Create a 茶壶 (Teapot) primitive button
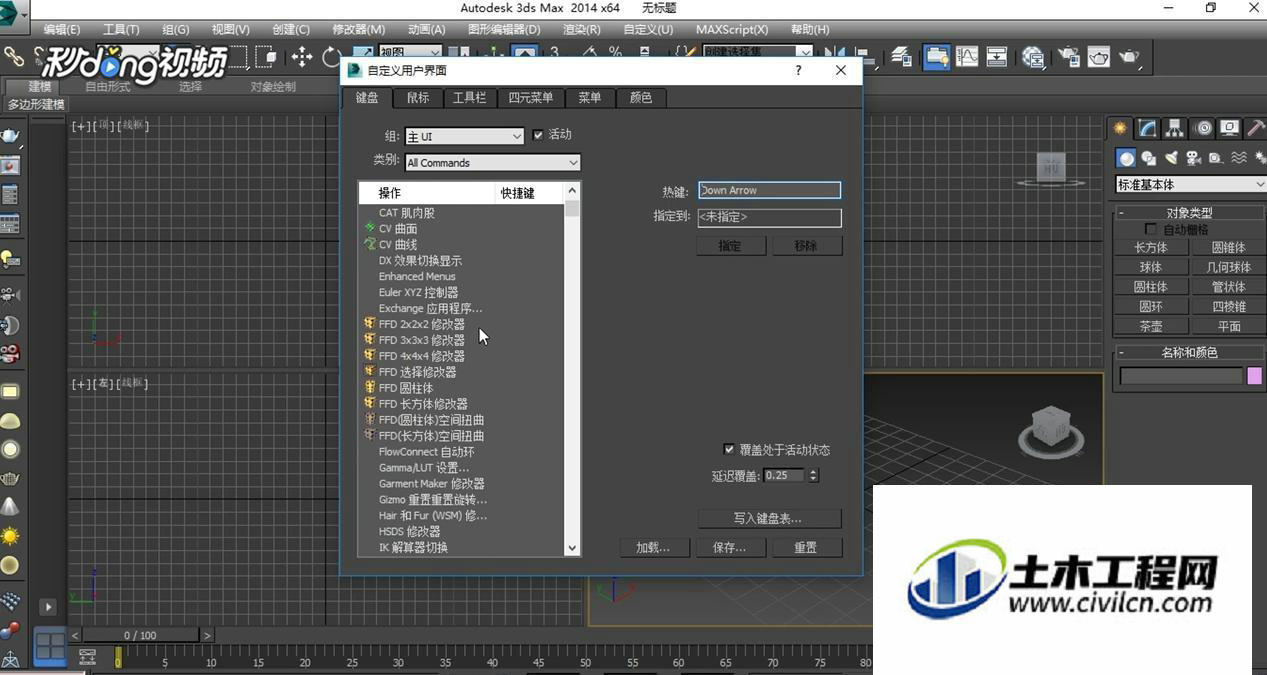This screenshot has height=675, width=1267. tap(1151, 327)
